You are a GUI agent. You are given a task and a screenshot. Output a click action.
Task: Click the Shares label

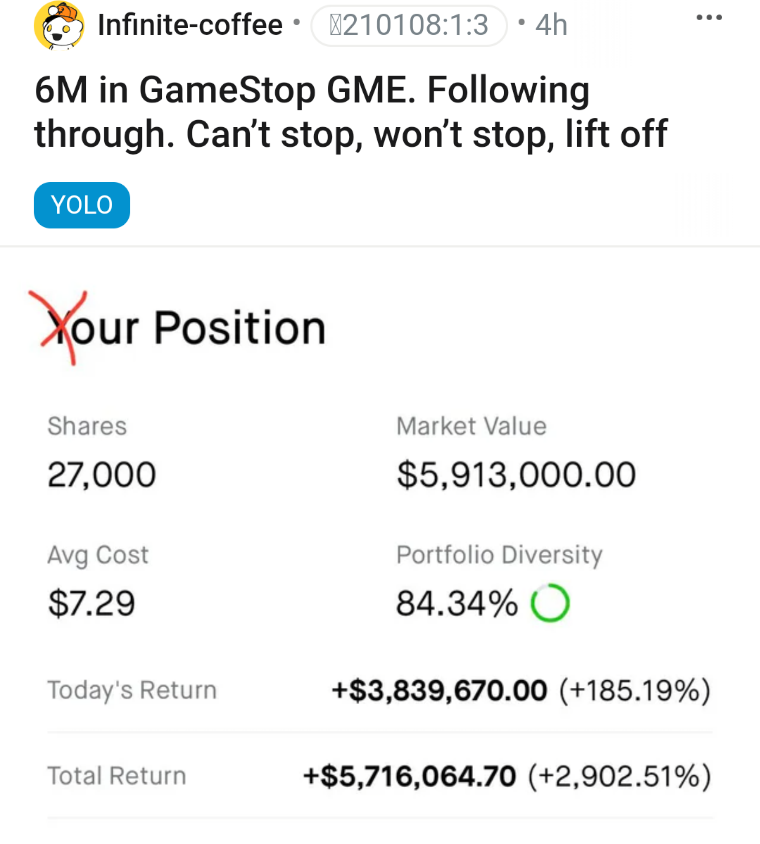point(87,426)
